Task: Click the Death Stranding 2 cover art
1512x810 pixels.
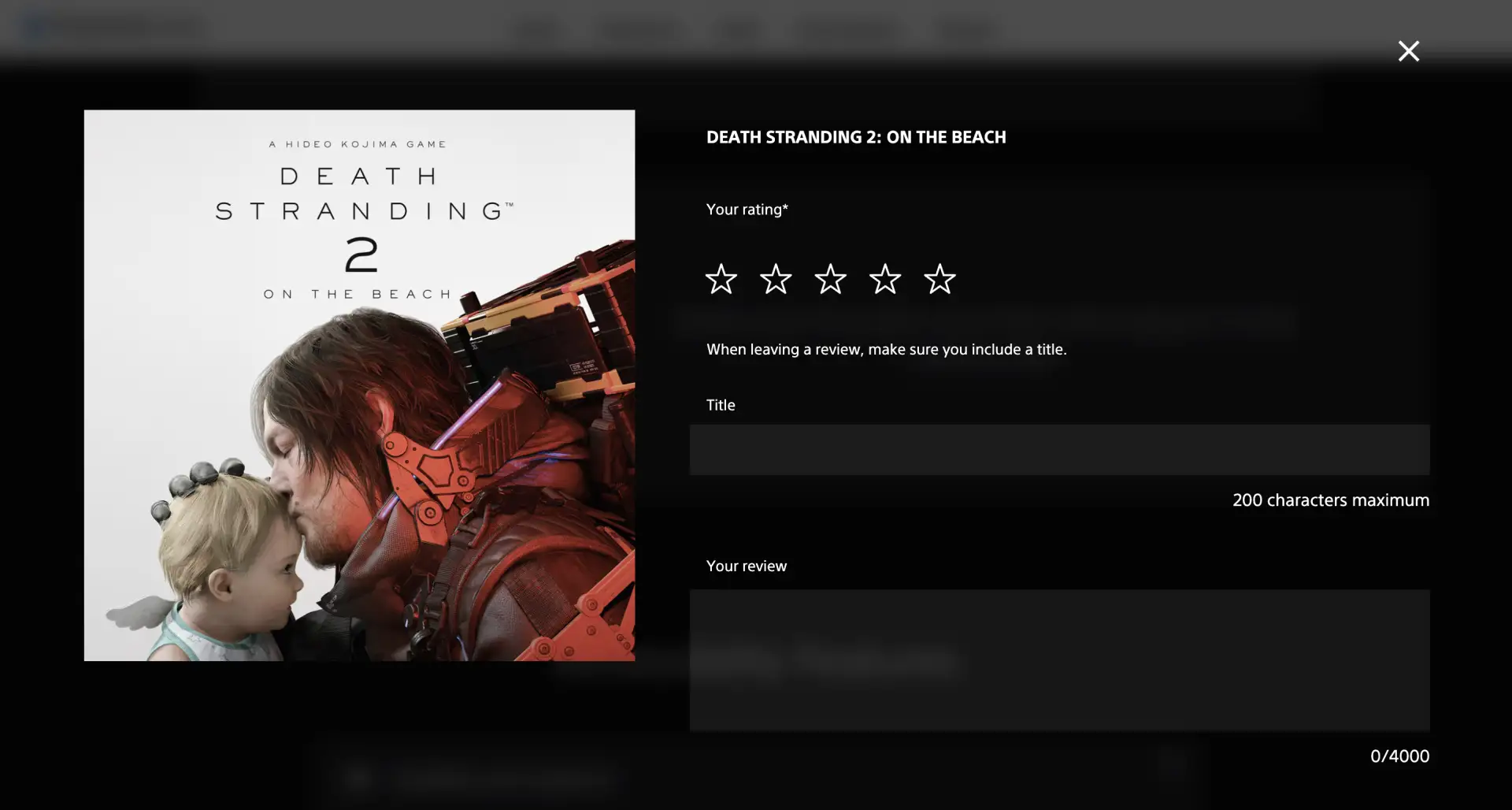Action: click(359, 385)
